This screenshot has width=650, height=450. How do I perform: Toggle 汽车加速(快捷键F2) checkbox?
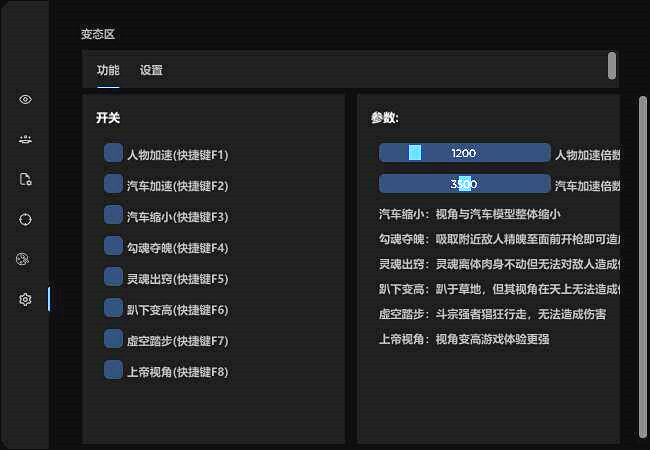(113, 184)
